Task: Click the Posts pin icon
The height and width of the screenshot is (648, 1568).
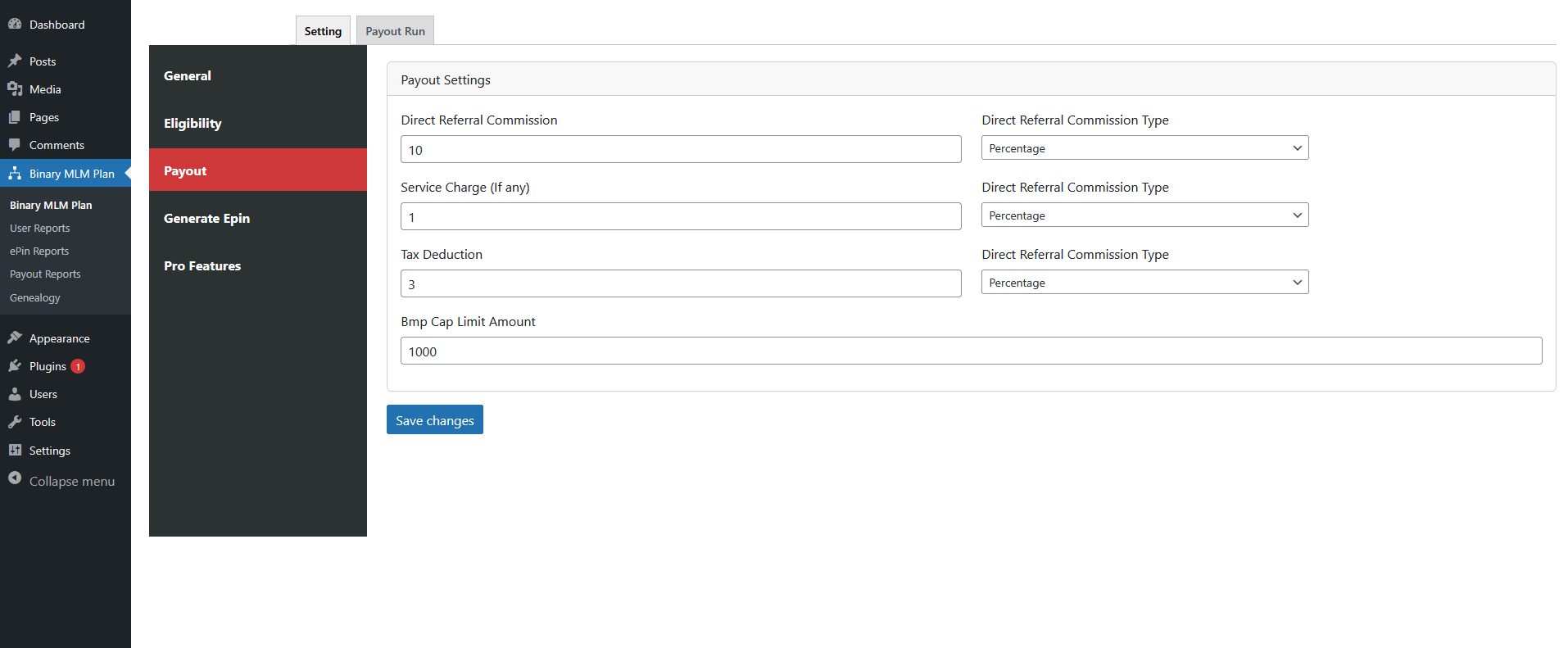Action: pyautogui.click(x=15, y=61)
